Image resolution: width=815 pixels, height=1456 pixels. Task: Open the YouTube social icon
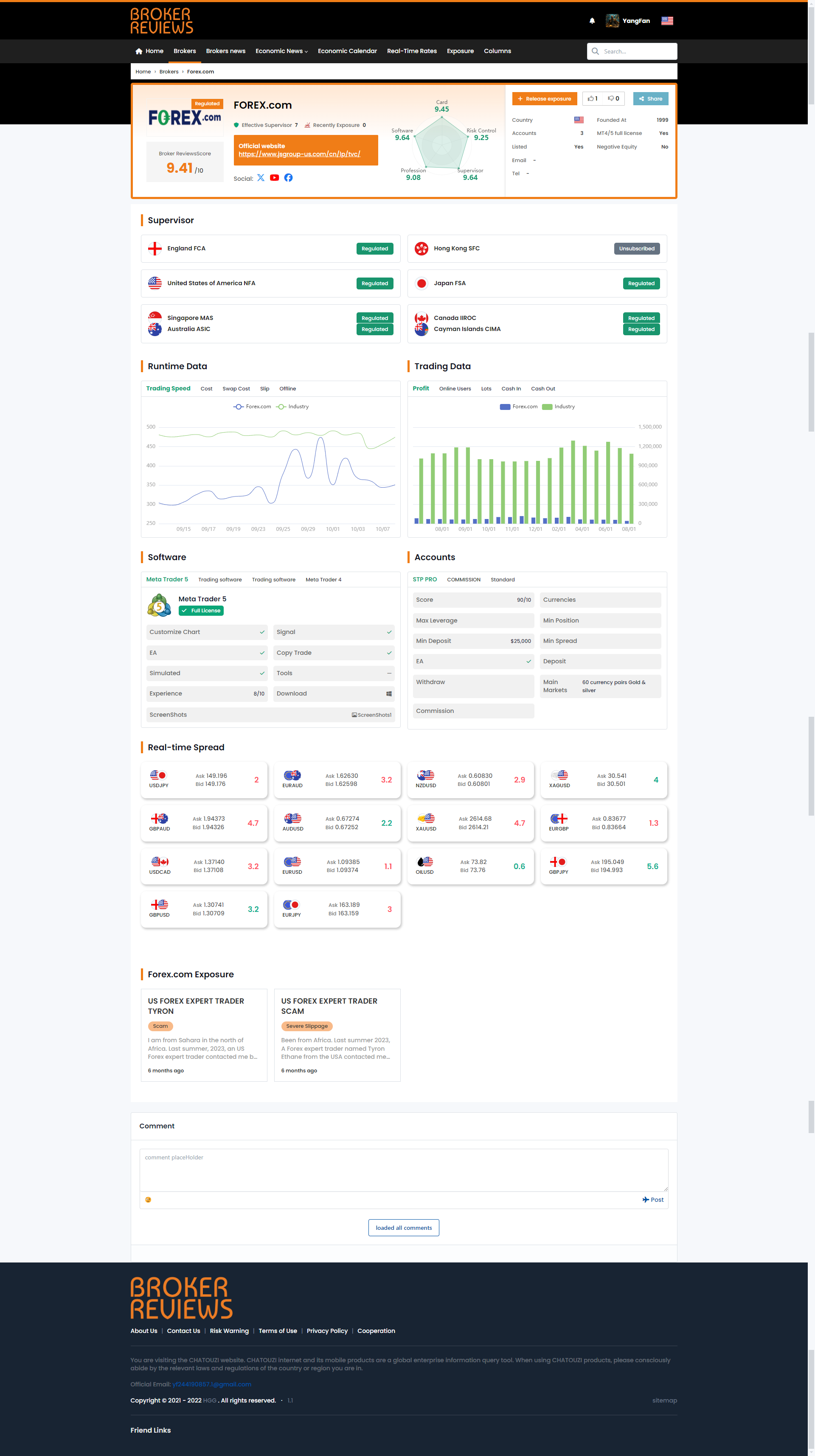coord(274,177)
